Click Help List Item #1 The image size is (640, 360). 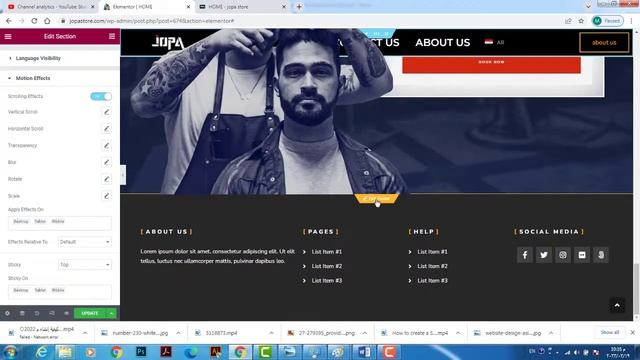pyautogui.click(x=432, y=252)
